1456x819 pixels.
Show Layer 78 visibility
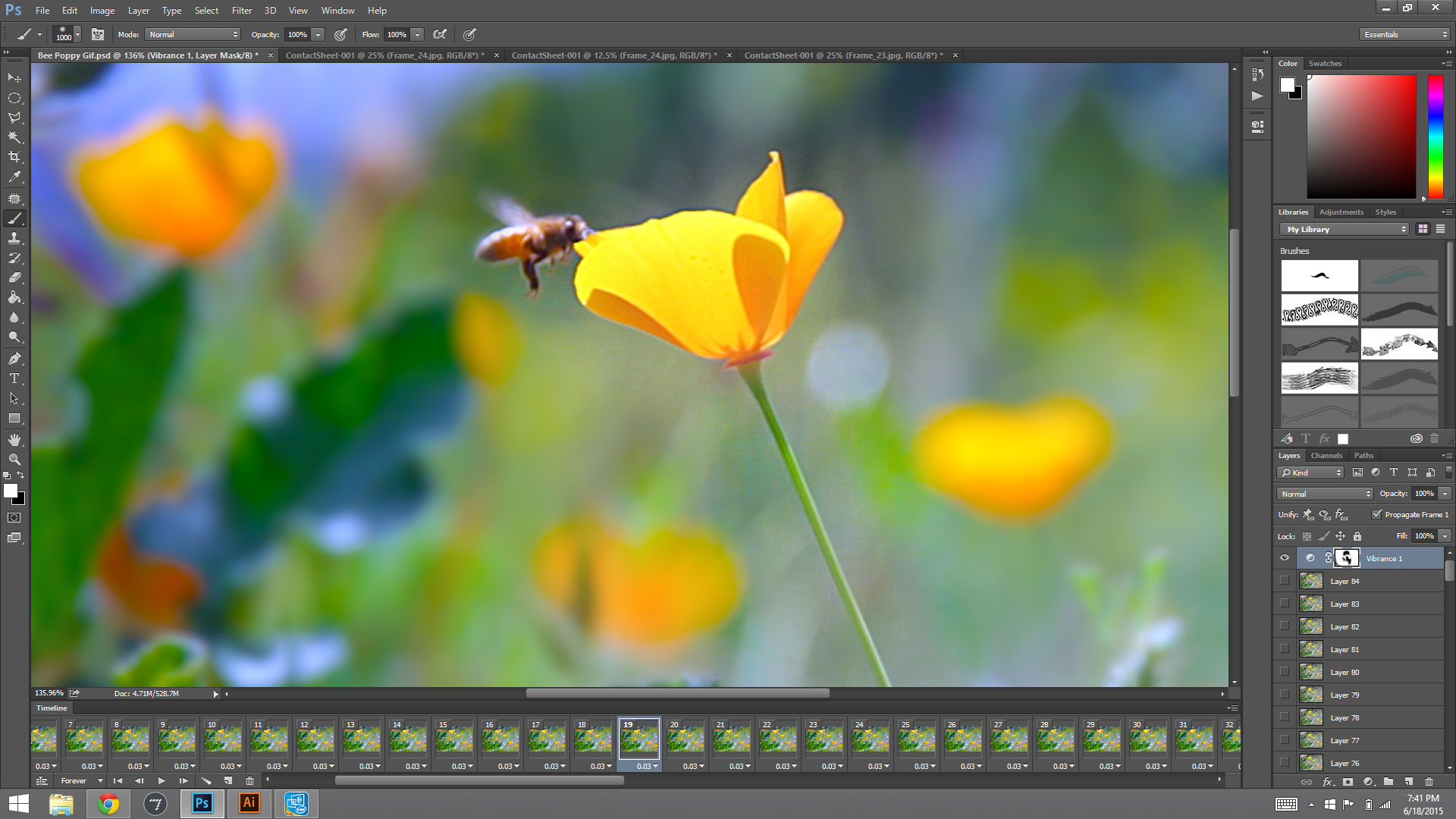[x=1285, y=717]
